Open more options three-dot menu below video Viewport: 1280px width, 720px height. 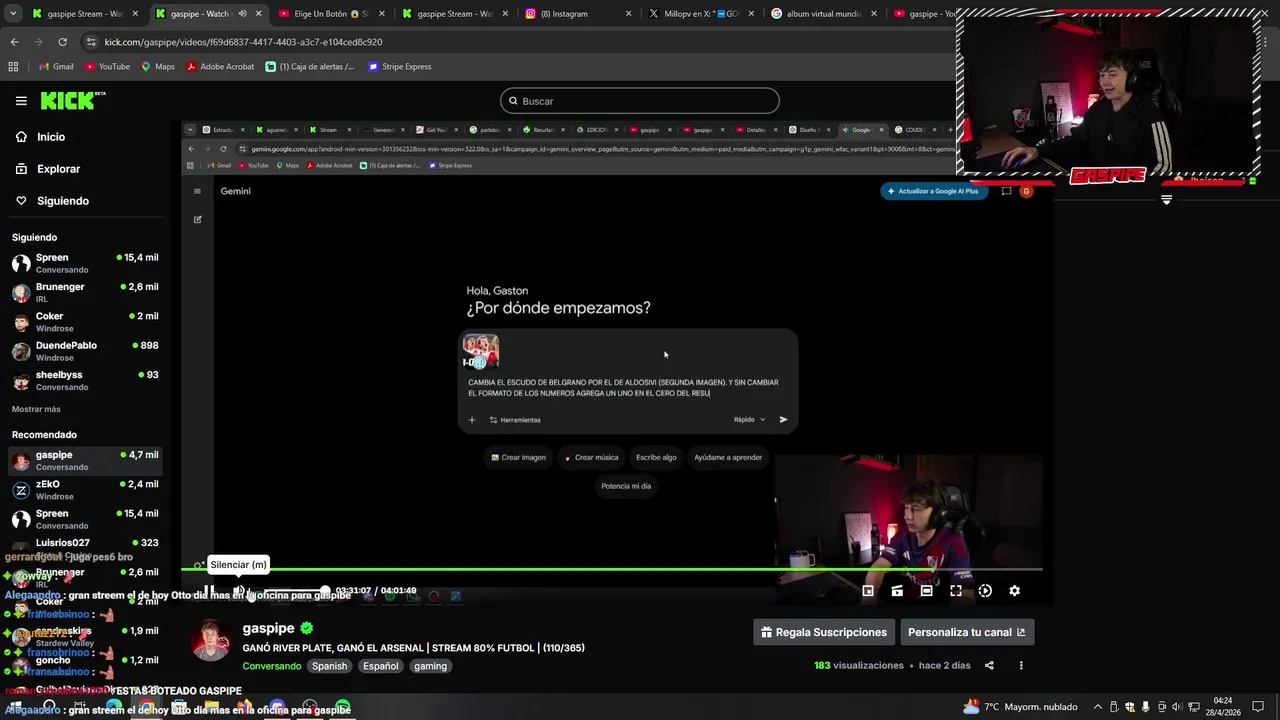tap(1021, 665)
